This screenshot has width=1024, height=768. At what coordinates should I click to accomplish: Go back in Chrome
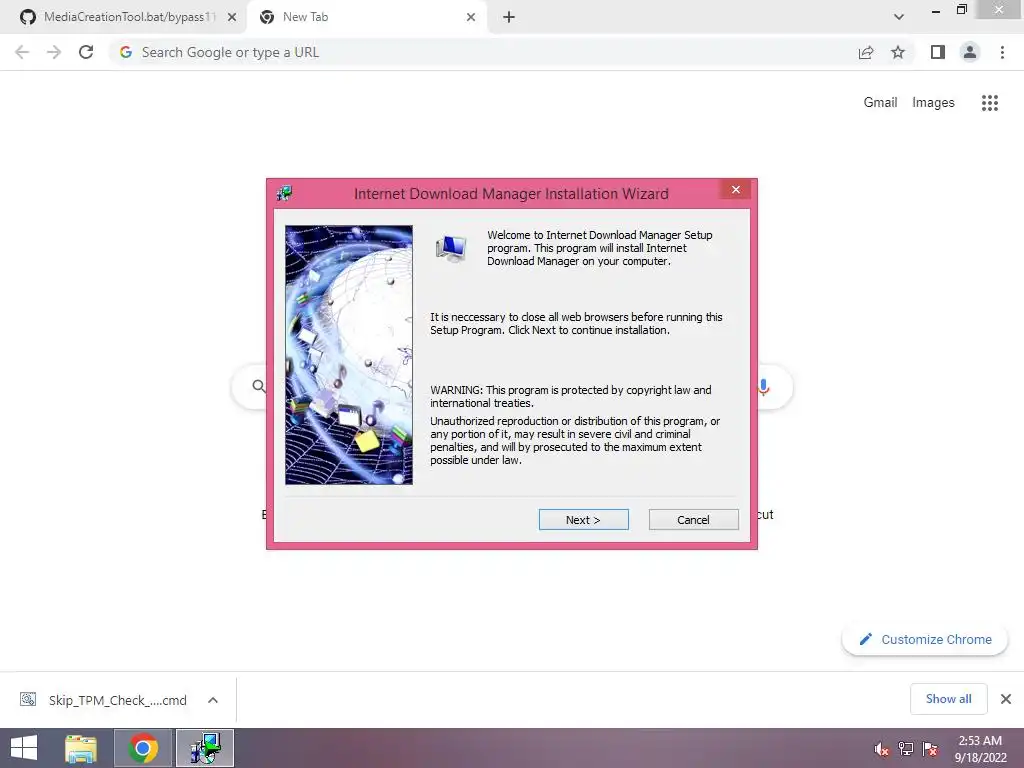point(22,52)
